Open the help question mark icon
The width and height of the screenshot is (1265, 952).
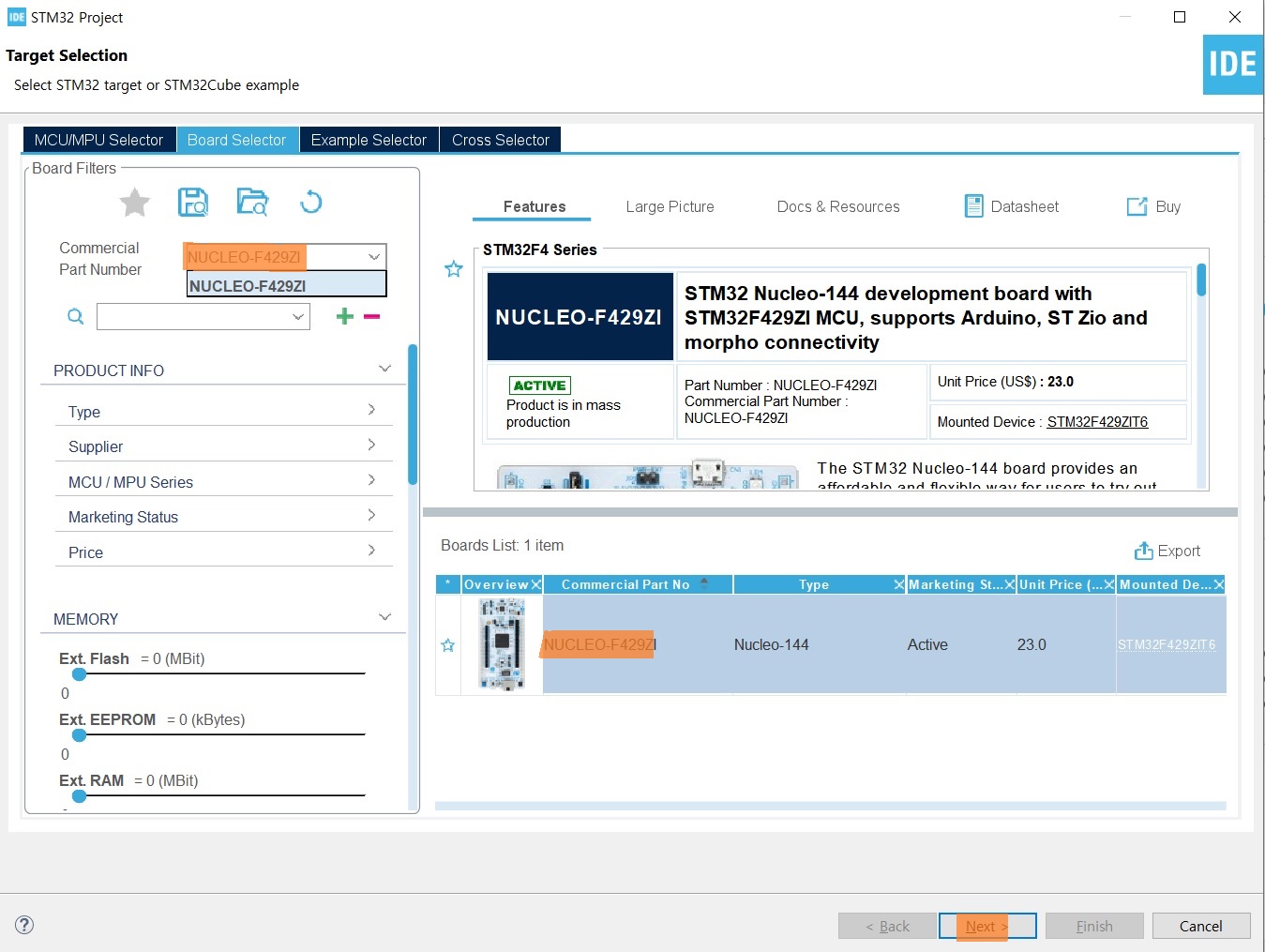click(x=25, y=925)
